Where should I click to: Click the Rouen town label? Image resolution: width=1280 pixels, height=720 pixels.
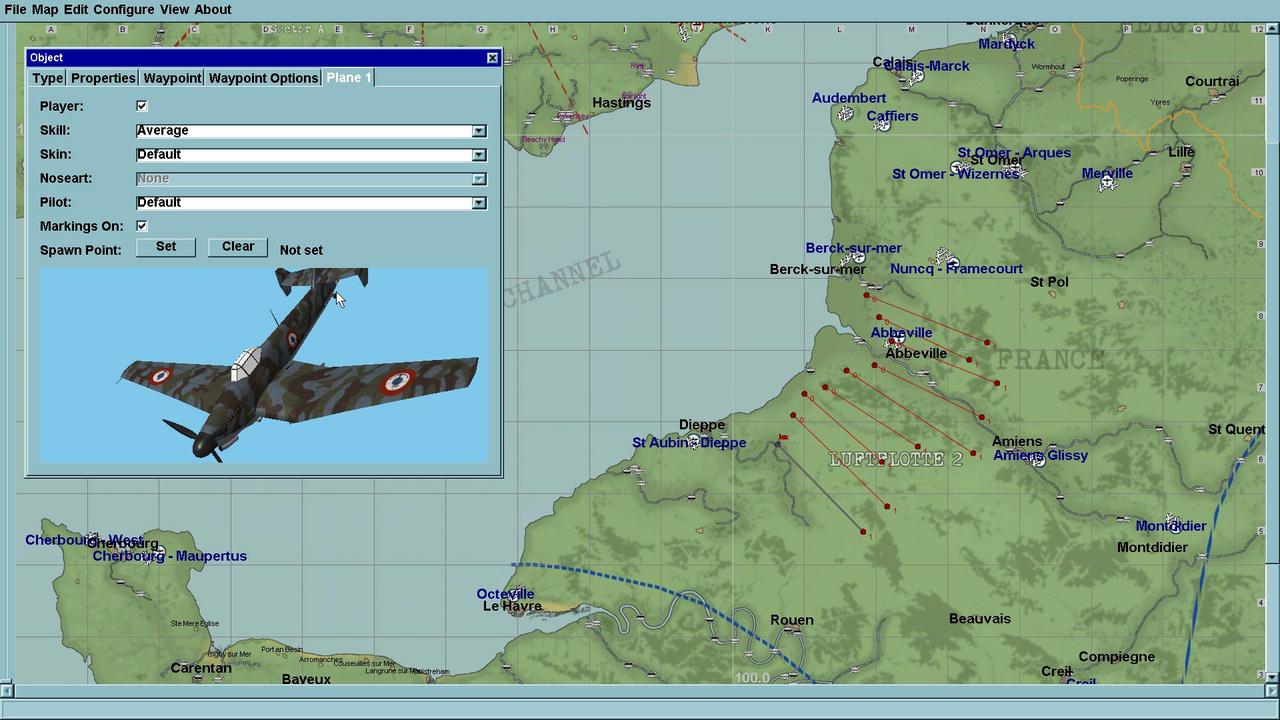(791, 620)
